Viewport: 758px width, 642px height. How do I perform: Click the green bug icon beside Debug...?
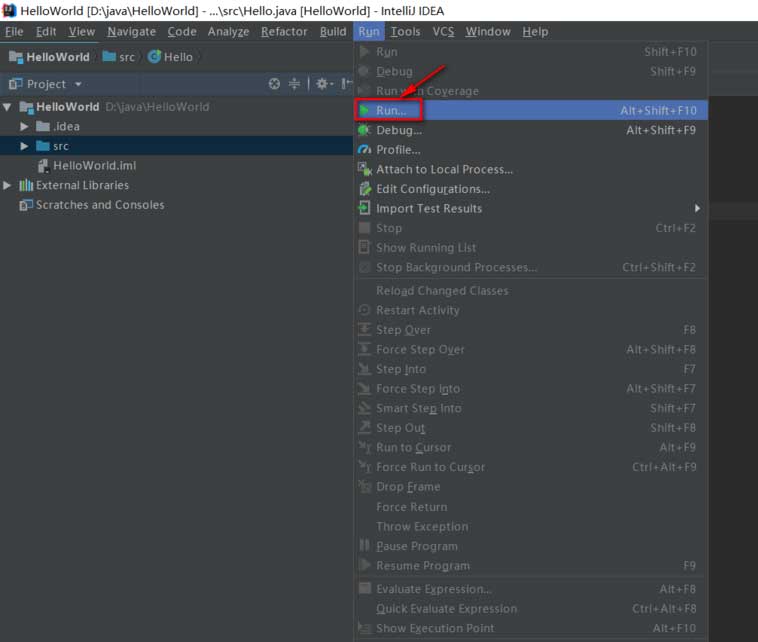(x=364, y=130)
